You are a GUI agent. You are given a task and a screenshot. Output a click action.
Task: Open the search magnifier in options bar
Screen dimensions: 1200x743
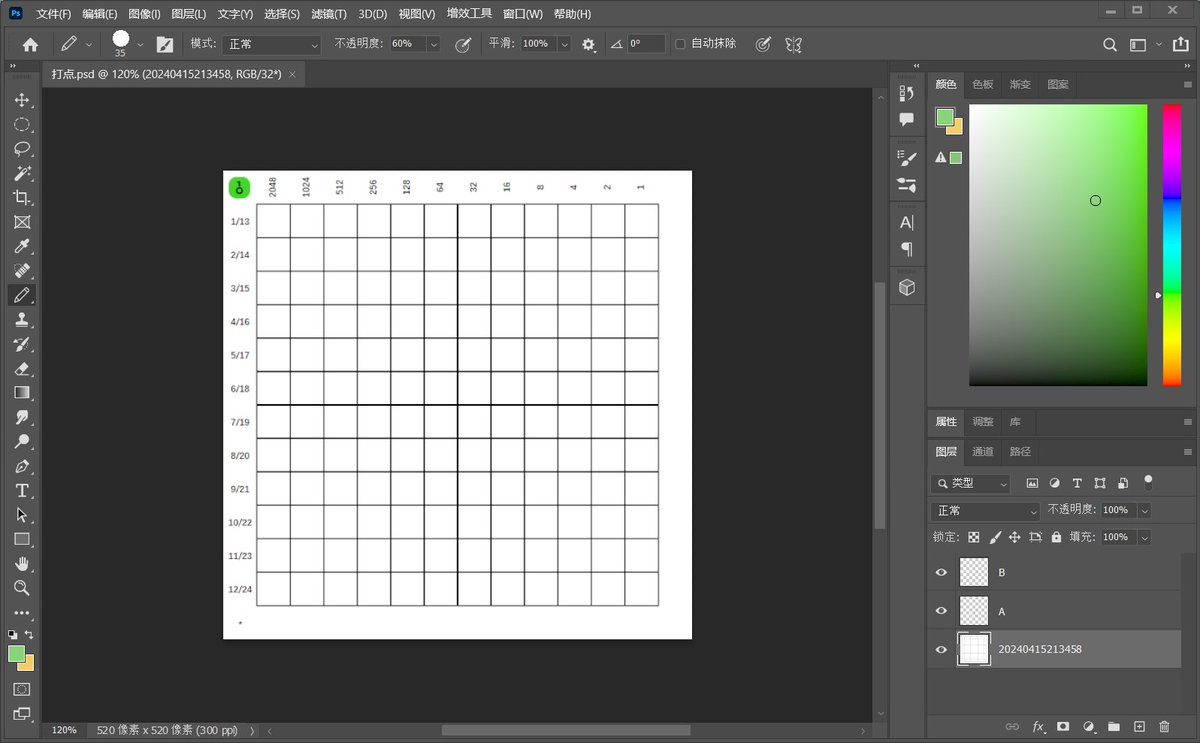click(x=1110, y=44)
